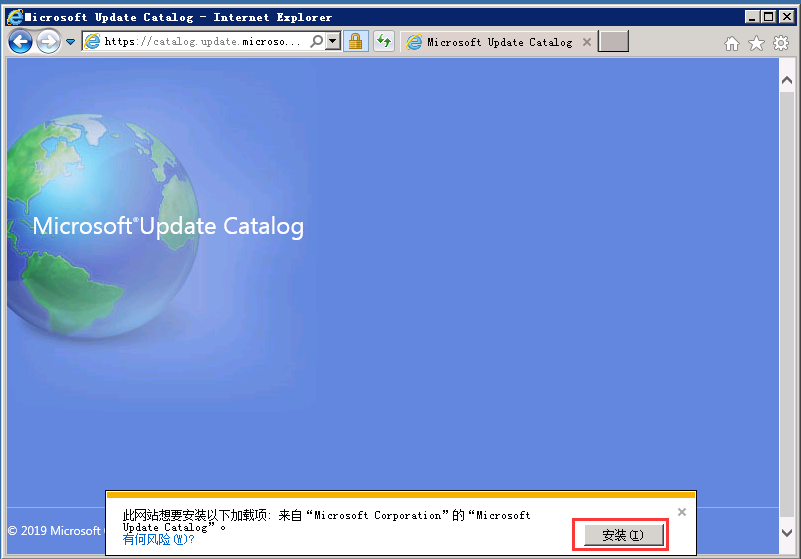Viewport: 801px width, 559px height.
Task: Click the browser Forward arrow button
Action: pos(48,42)
